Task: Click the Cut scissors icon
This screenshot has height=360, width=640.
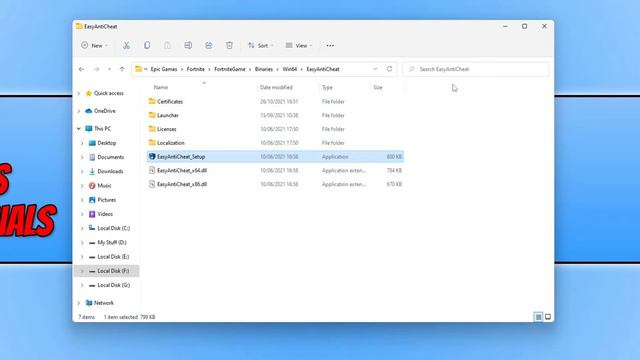Action: (127, 45)
